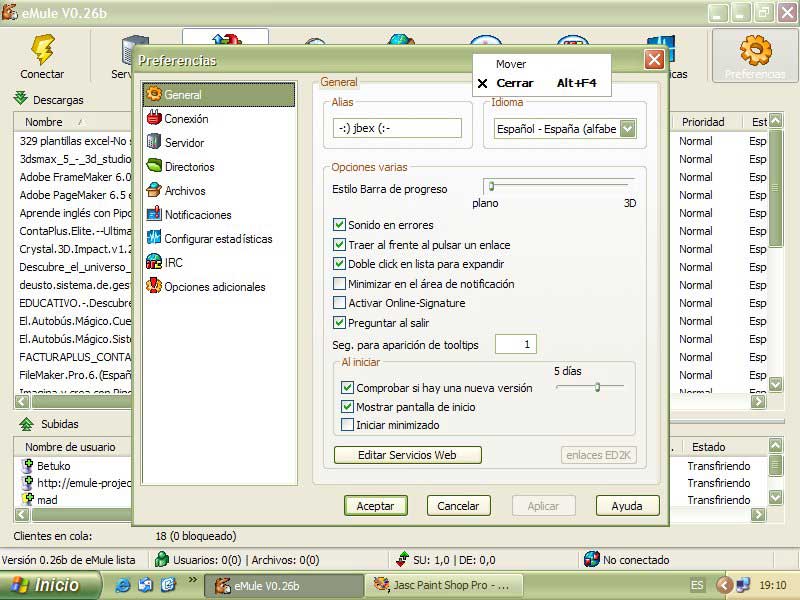Launch Internet Explorer from quick launch

[x=122, y=585]
